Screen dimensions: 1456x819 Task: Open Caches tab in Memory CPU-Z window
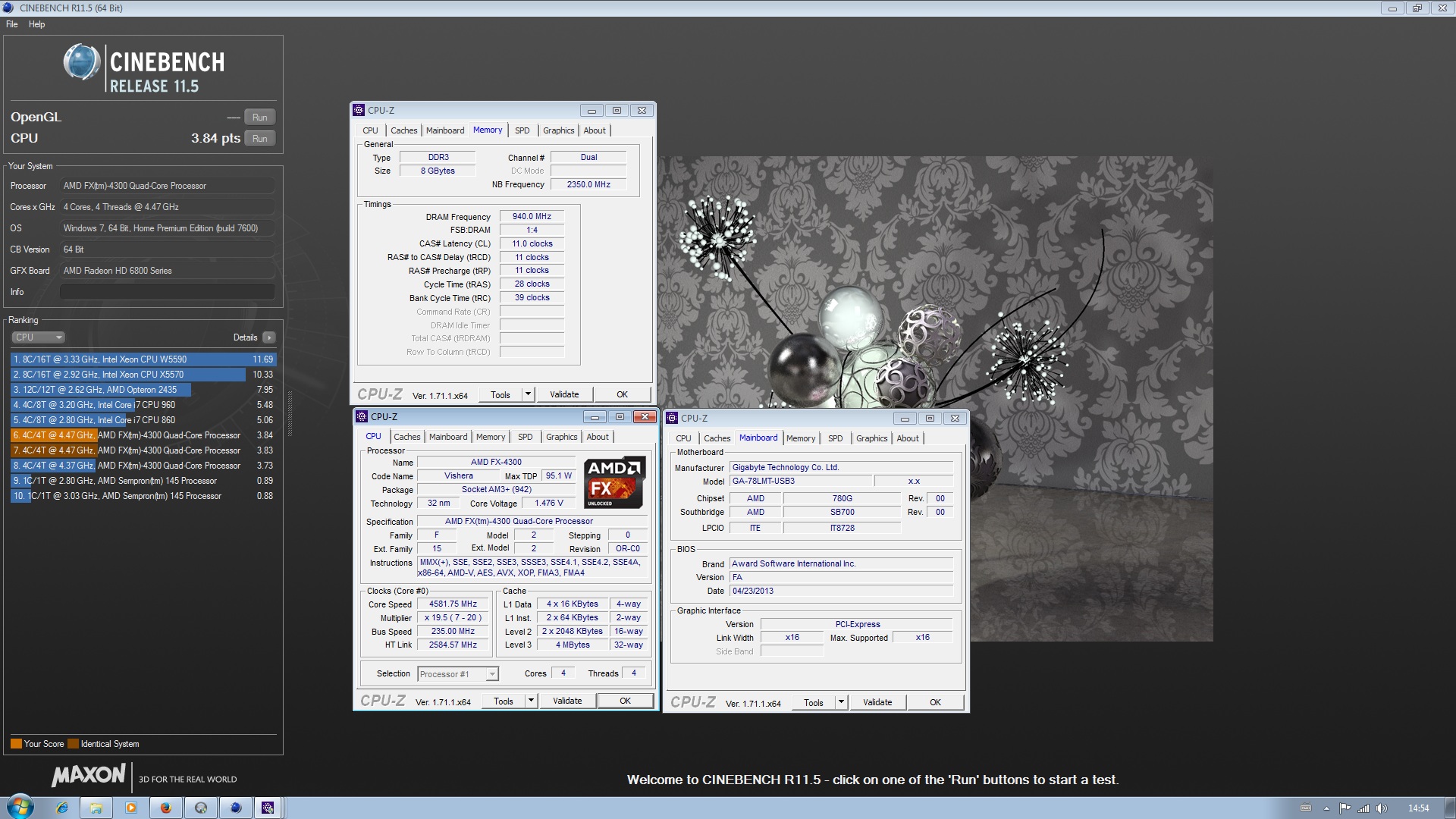(x=404, y=130)
